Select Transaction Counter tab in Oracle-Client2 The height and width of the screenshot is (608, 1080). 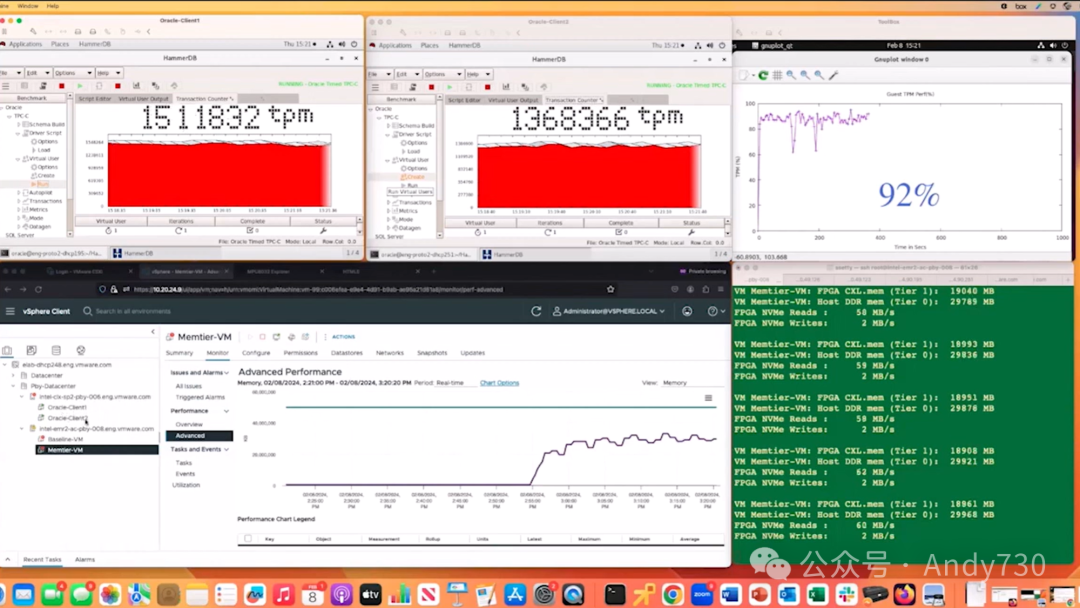tap(574, 100)
